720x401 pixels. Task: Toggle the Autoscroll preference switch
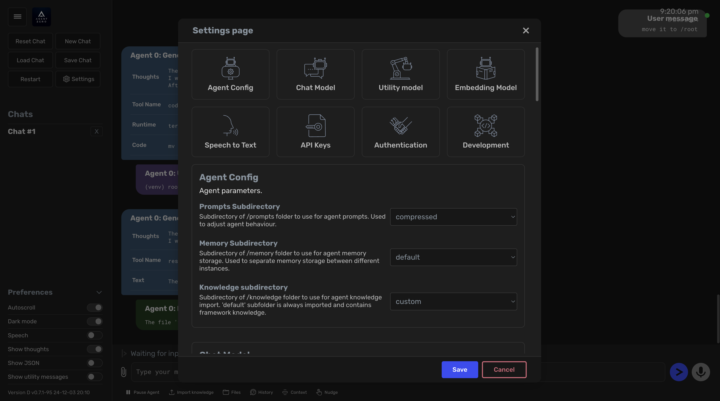[95, 307]
